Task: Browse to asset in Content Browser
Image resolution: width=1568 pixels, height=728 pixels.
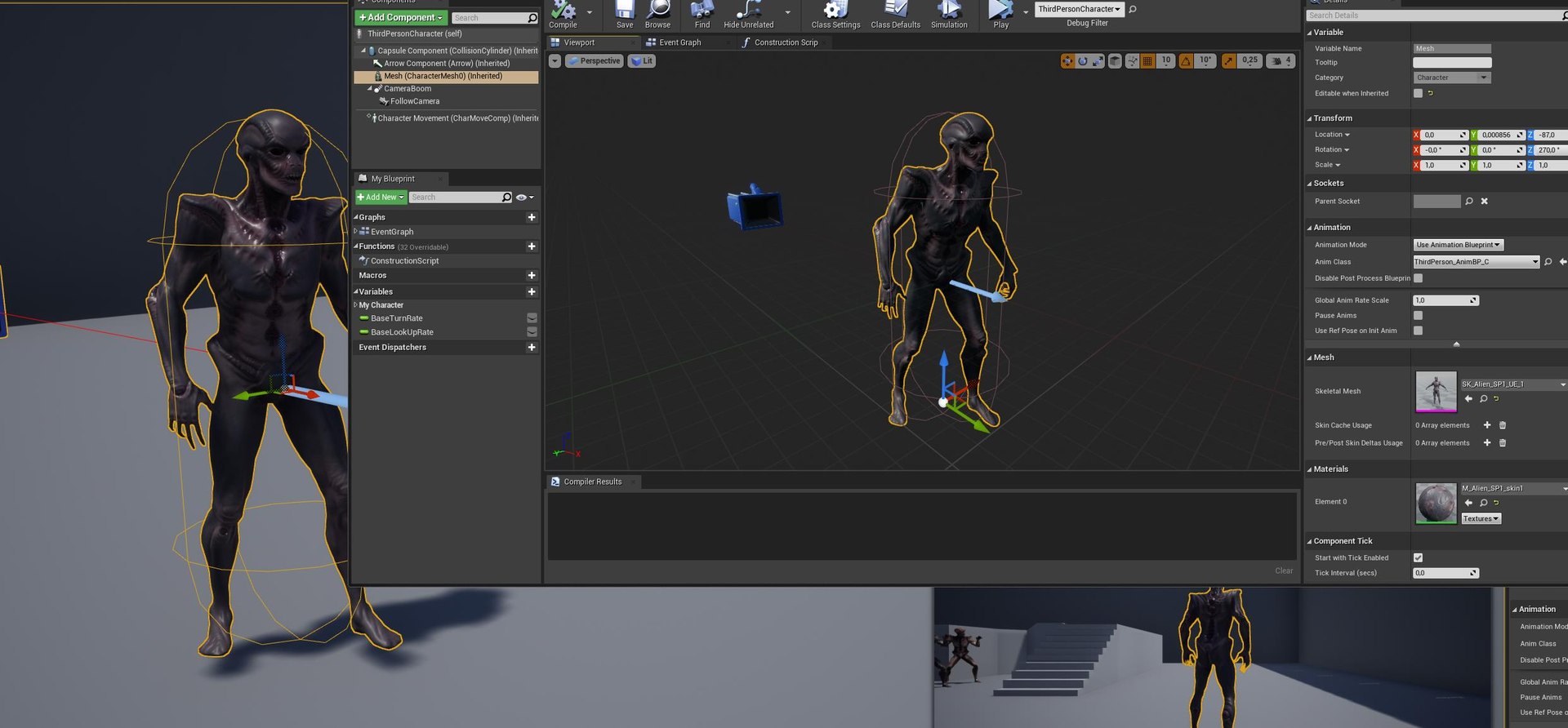Action: (657, 15)
